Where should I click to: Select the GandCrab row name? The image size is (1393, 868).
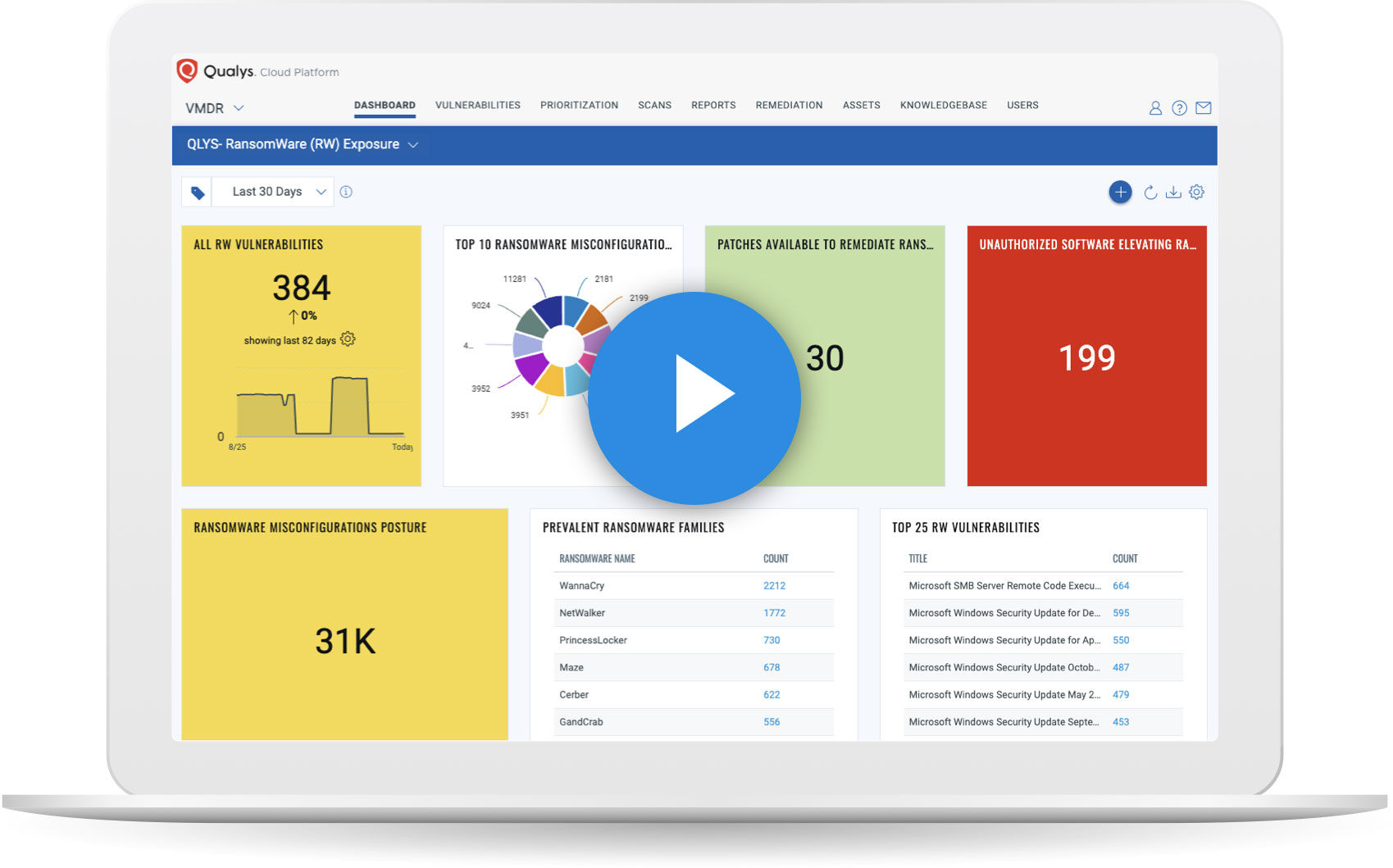(x=580, y=722)
